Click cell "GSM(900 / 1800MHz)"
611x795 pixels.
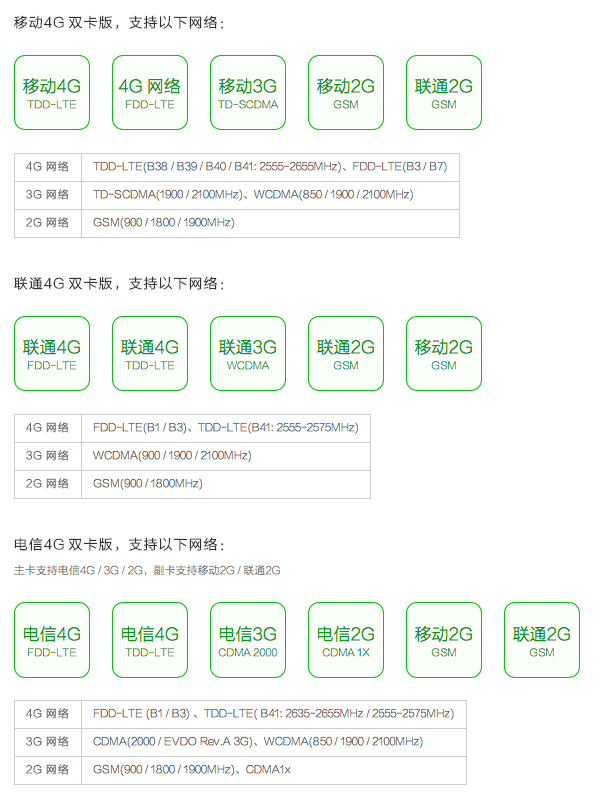point(226,484)
